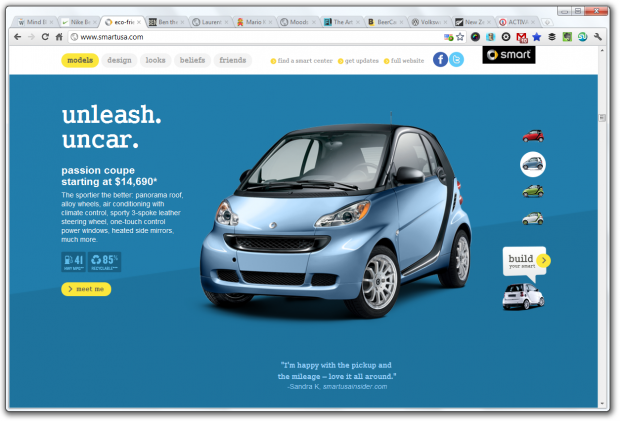Close the eco-friendly active tab
The height and width of the screenshot is (421, 620).
point(139,22)
